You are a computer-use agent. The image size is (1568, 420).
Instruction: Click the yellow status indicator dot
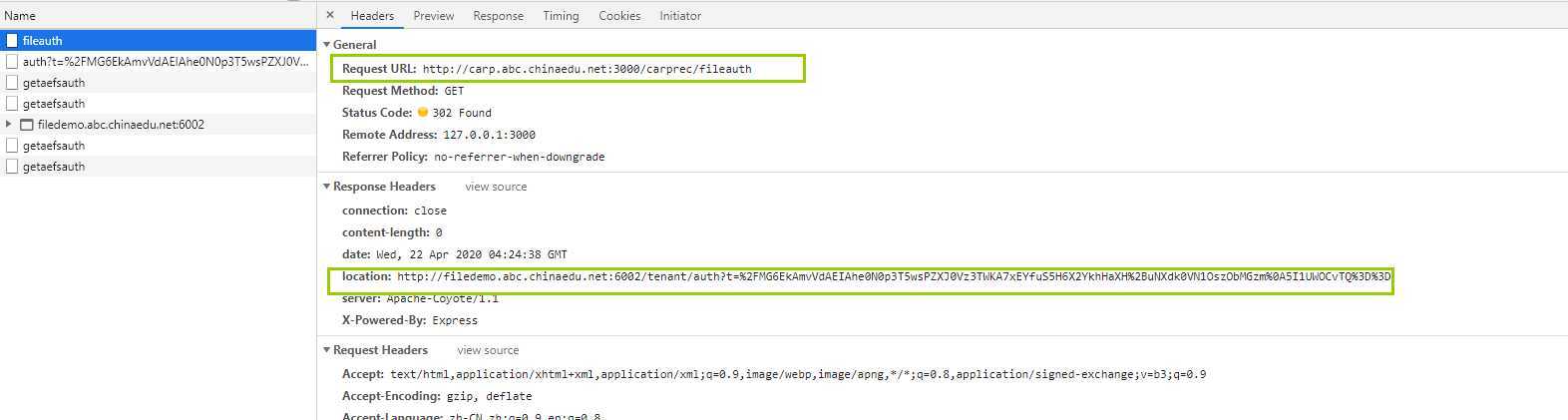pyautogui.click(x=423, y=112)
